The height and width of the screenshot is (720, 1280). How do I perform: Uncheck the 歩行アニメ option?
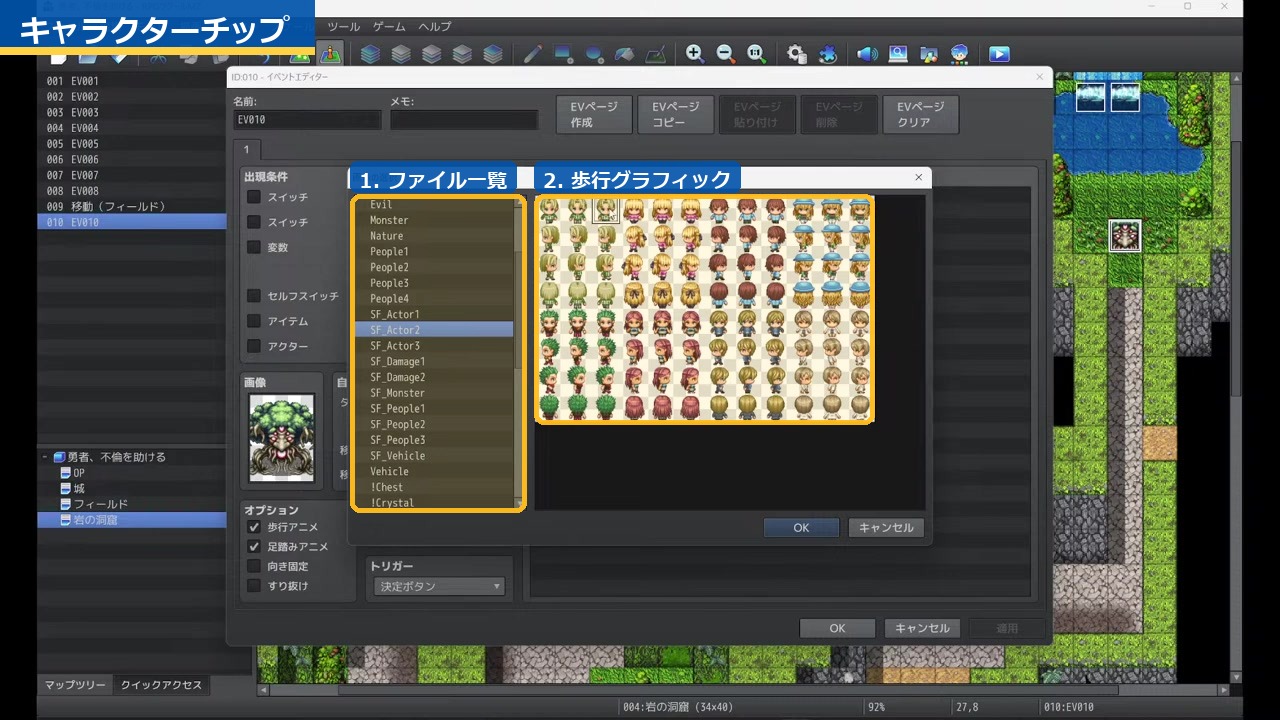[x=254, y=527]
